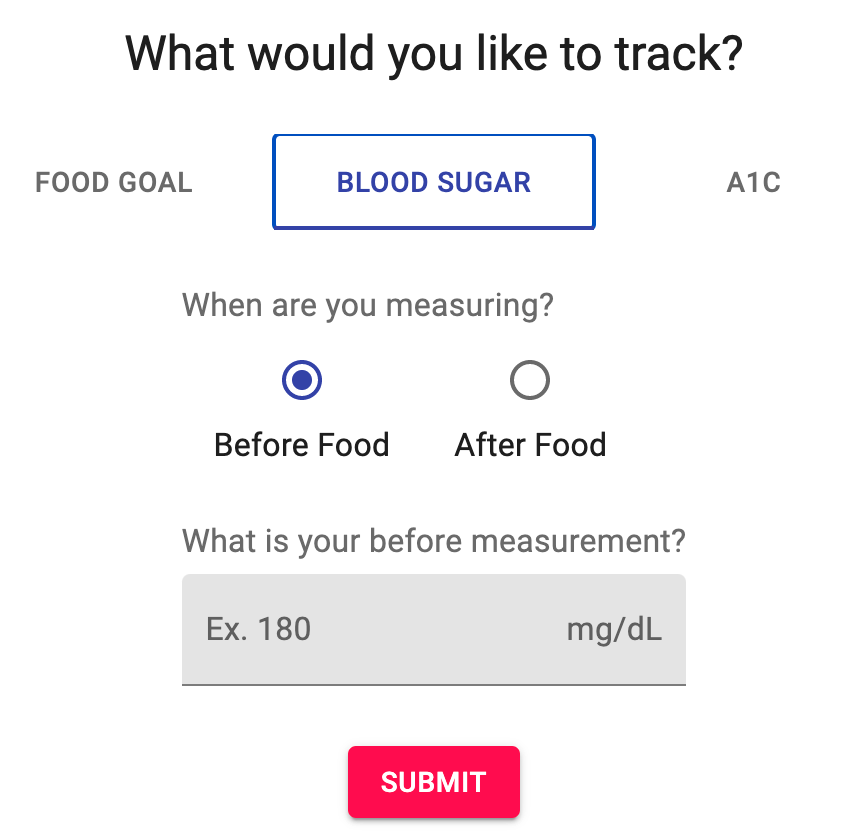Choose the After Food radio button
The width and height of the screenshot is (860, 834).
530,380
